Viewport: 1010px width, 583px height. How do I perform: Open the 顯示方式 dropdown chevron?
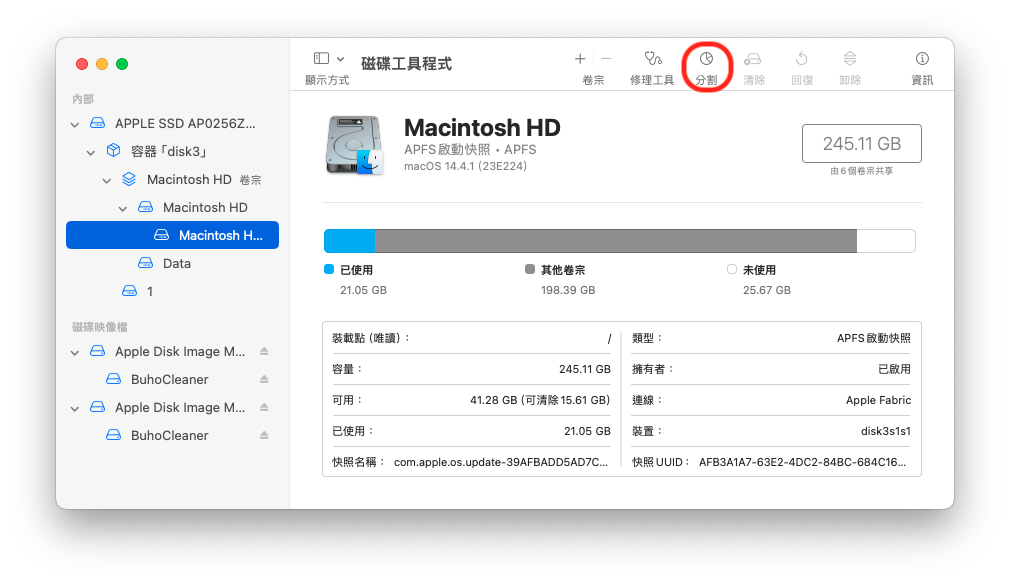tap(341, 59)
